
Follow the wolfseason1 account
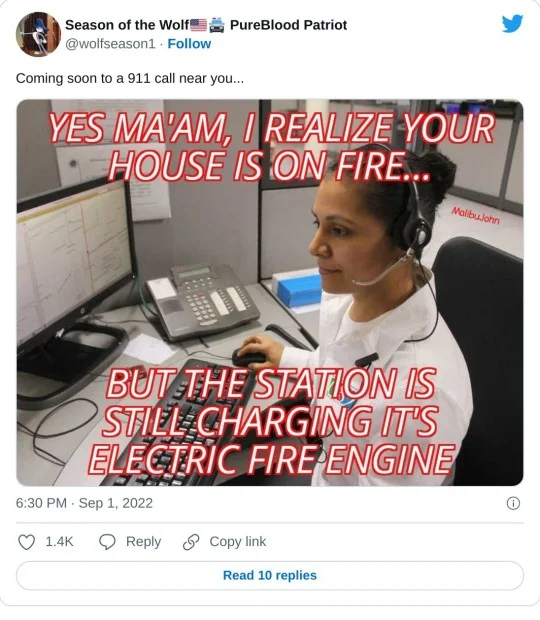coord(189,43)
